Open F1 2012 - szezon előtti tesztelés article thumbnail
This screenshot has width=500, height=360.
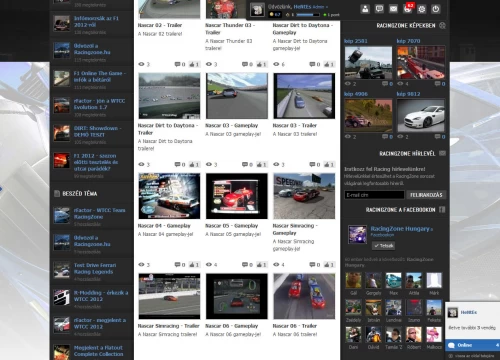tap(62, 161)
